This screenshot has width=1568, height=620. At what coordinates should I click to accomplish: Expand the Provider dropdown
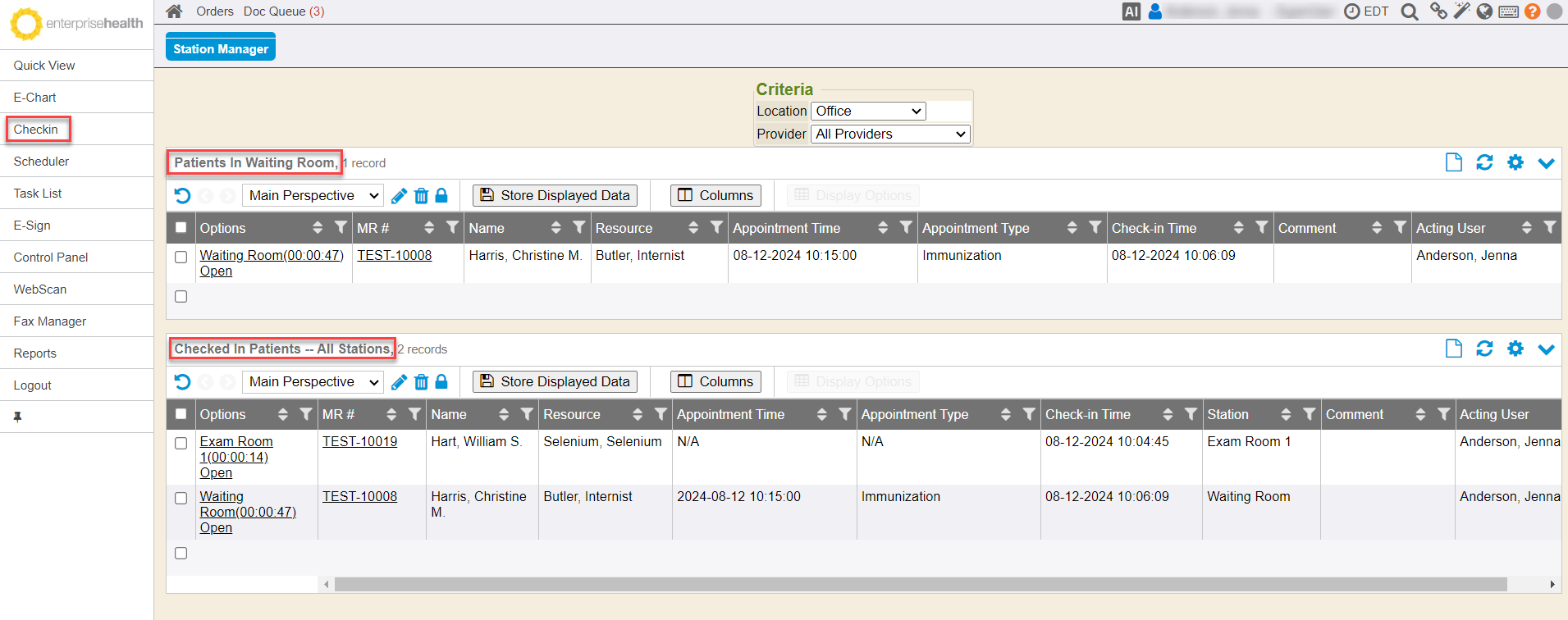click(x=890, y=134)
